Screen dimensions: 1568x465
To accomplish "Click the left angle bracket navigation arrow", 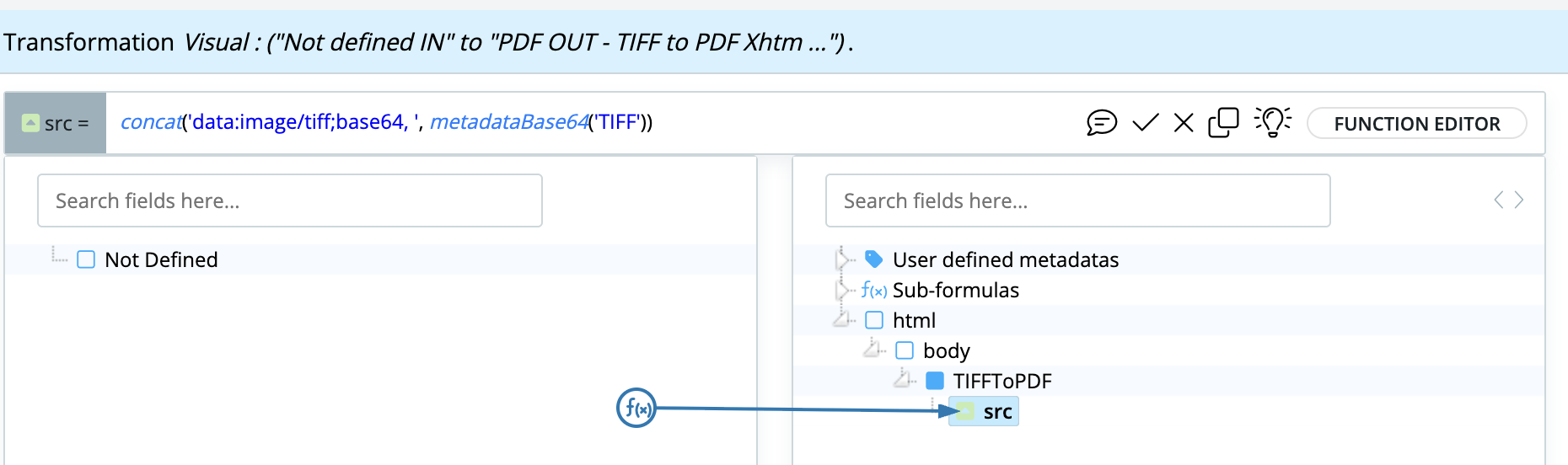I will pos(1498,200).
